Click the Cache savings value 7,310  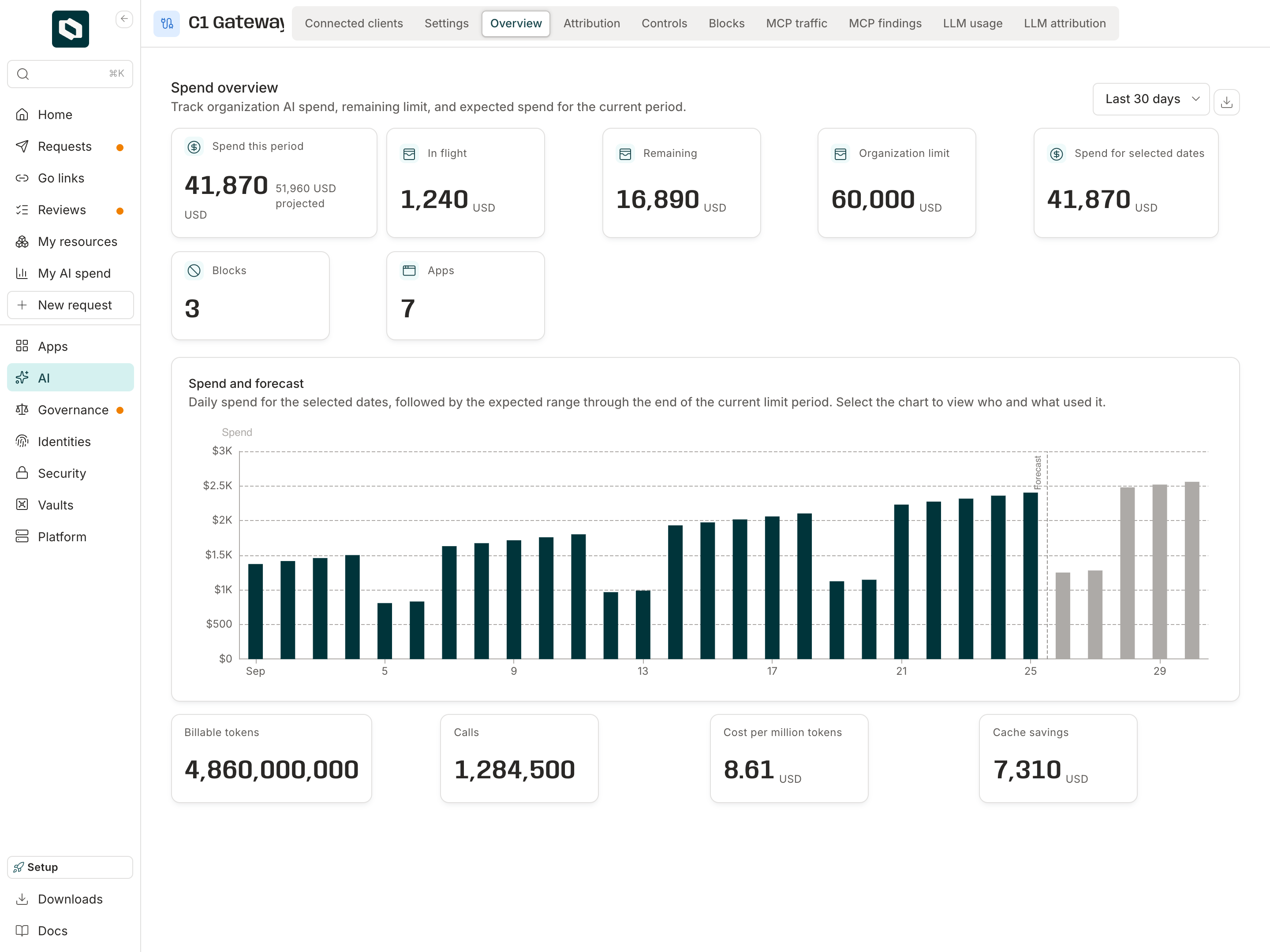[x=1027, y=770]
